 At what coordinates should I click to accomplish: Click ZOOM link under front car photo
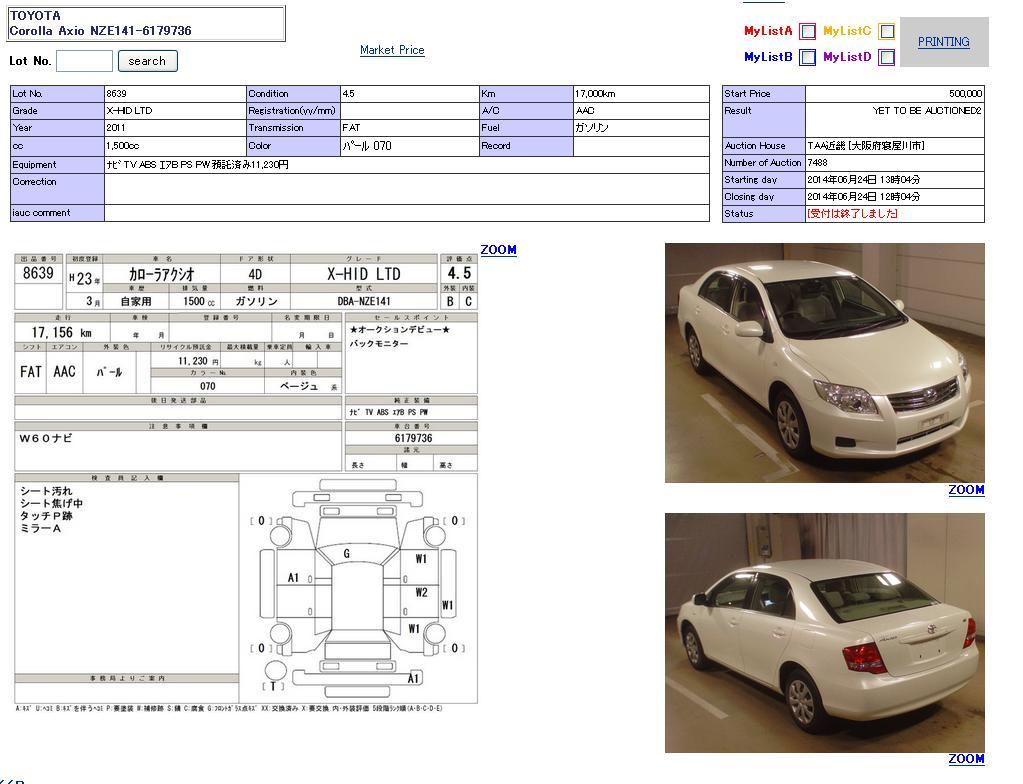(x=966, y=490)
